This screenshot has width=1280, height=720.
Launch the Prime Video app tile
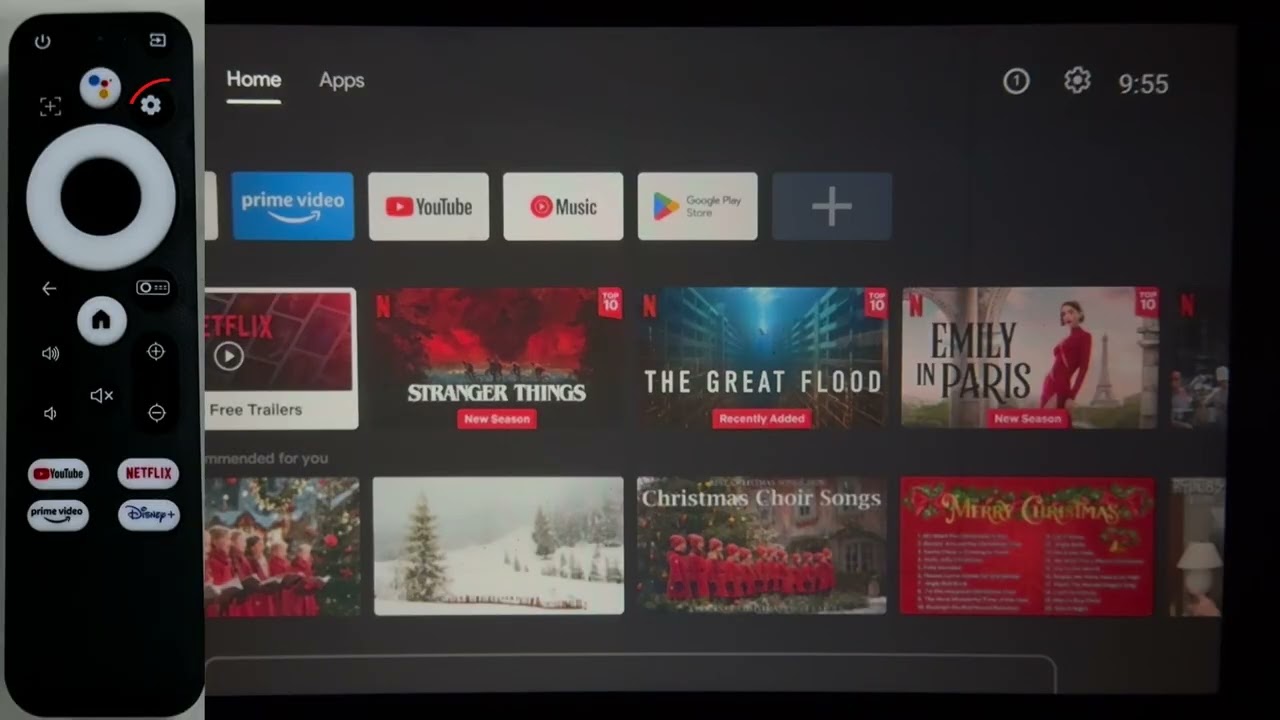[293, 206]
